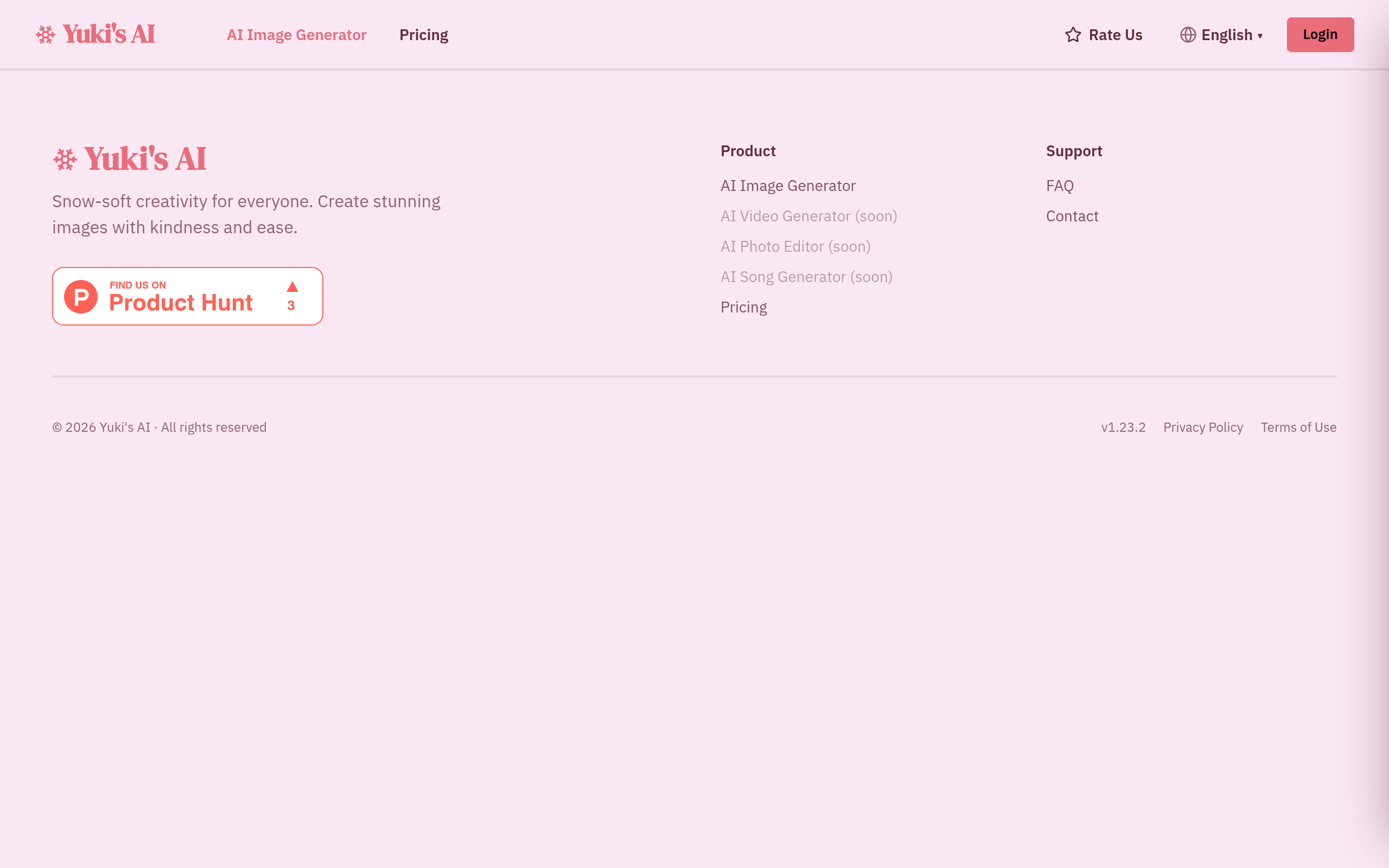Image resolution: width=1389 pixels, height=868 pixels.
Task: Click the Product Hunt circular P logo
Action: [x=81, y=297]
